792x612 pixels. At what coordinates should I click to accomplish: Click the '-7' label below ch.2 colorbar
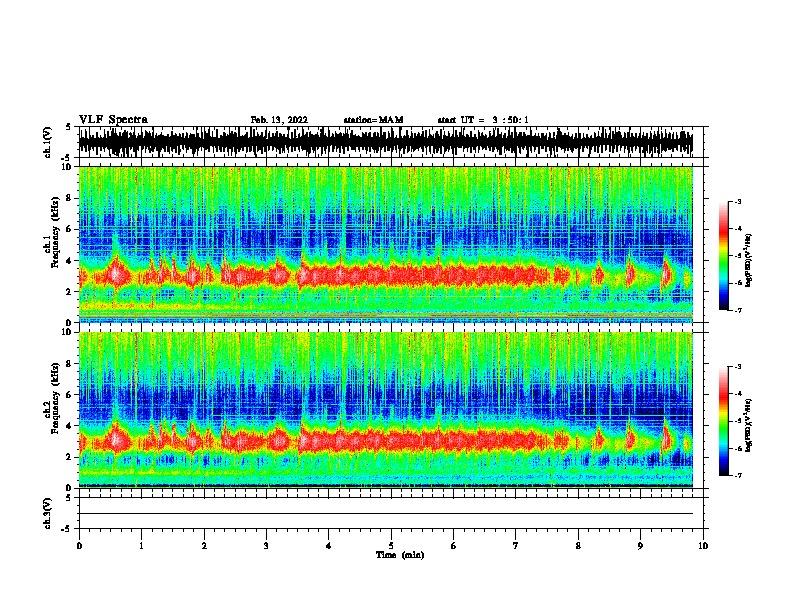[737, 475]
